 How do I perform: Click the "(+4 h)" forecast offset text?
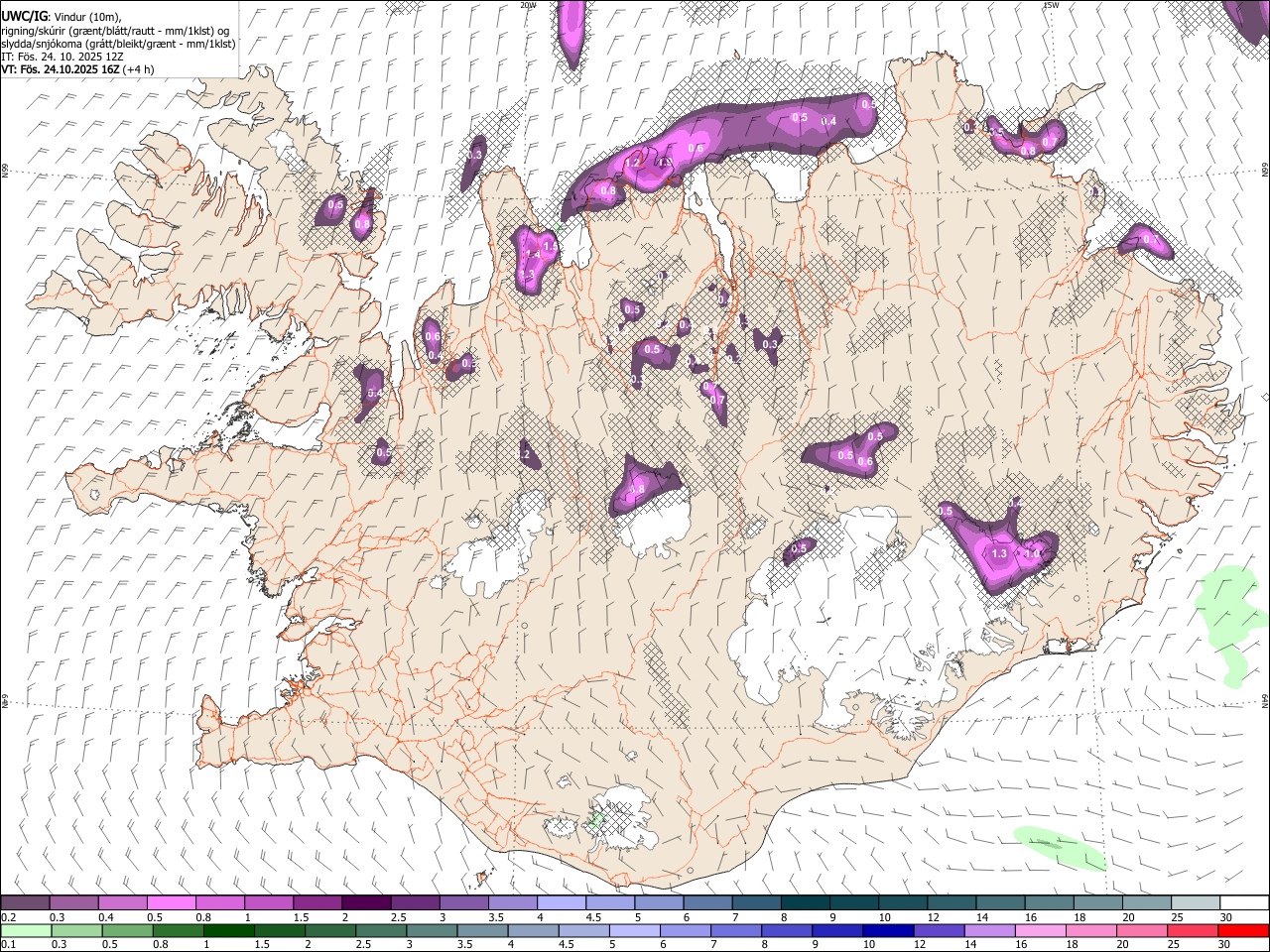[138, 69]
